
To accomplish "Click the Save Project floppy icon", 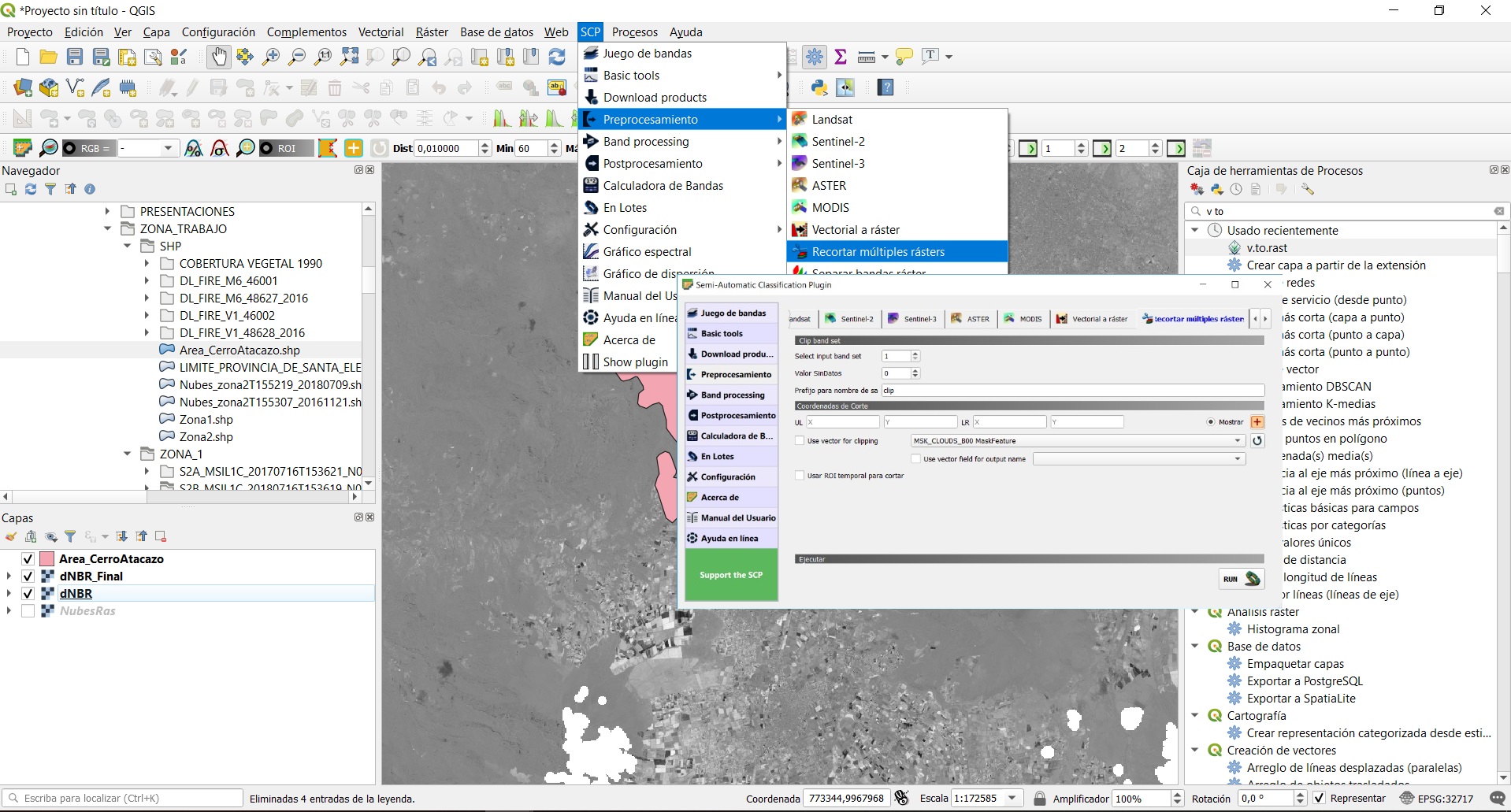I will coord(75,57).
